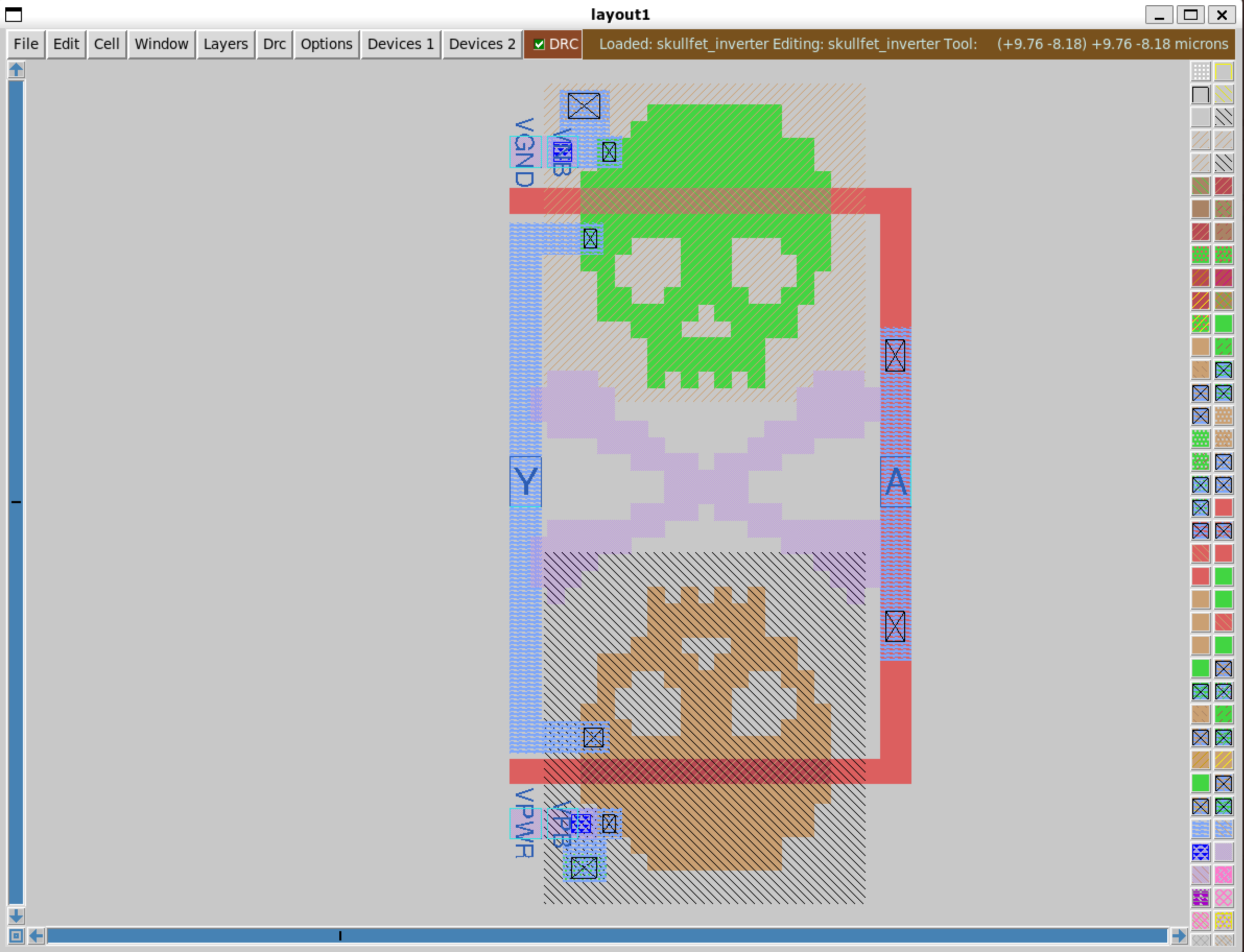Open the File menu
1244x952 pixels.
(x=26, y=44)
